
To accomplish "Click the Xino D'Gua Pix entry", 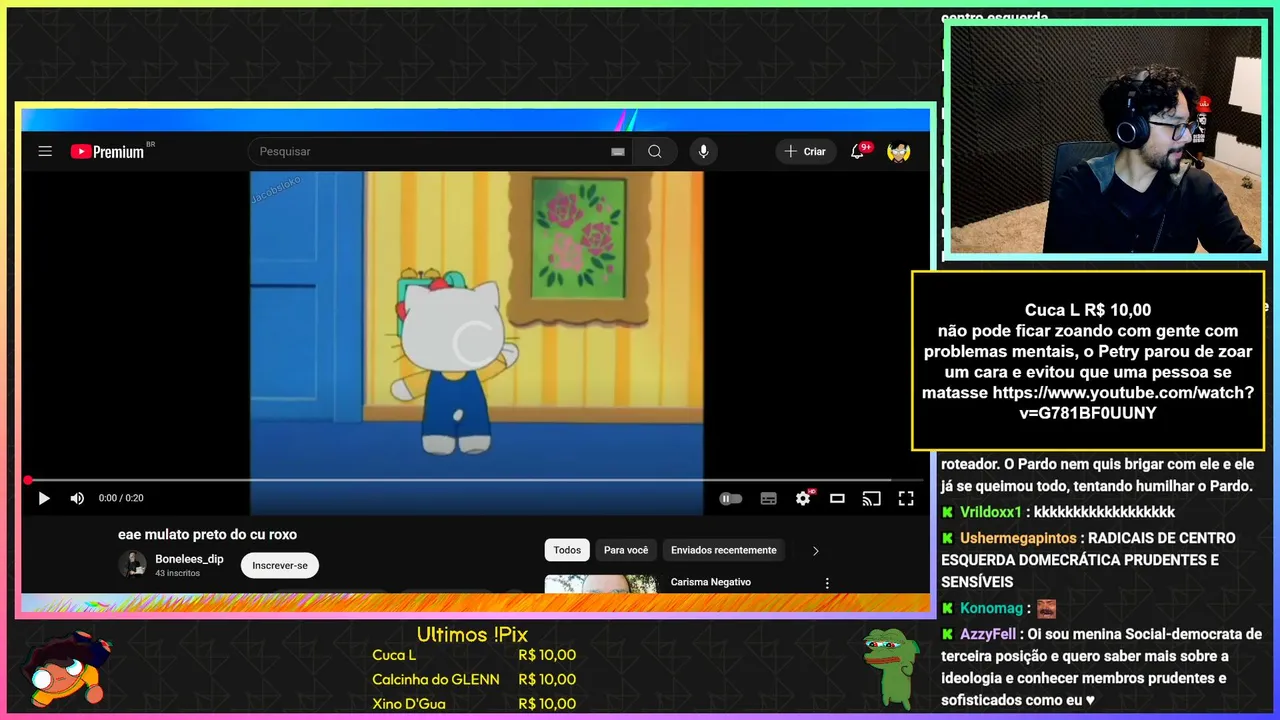I will tap(474, 704).
